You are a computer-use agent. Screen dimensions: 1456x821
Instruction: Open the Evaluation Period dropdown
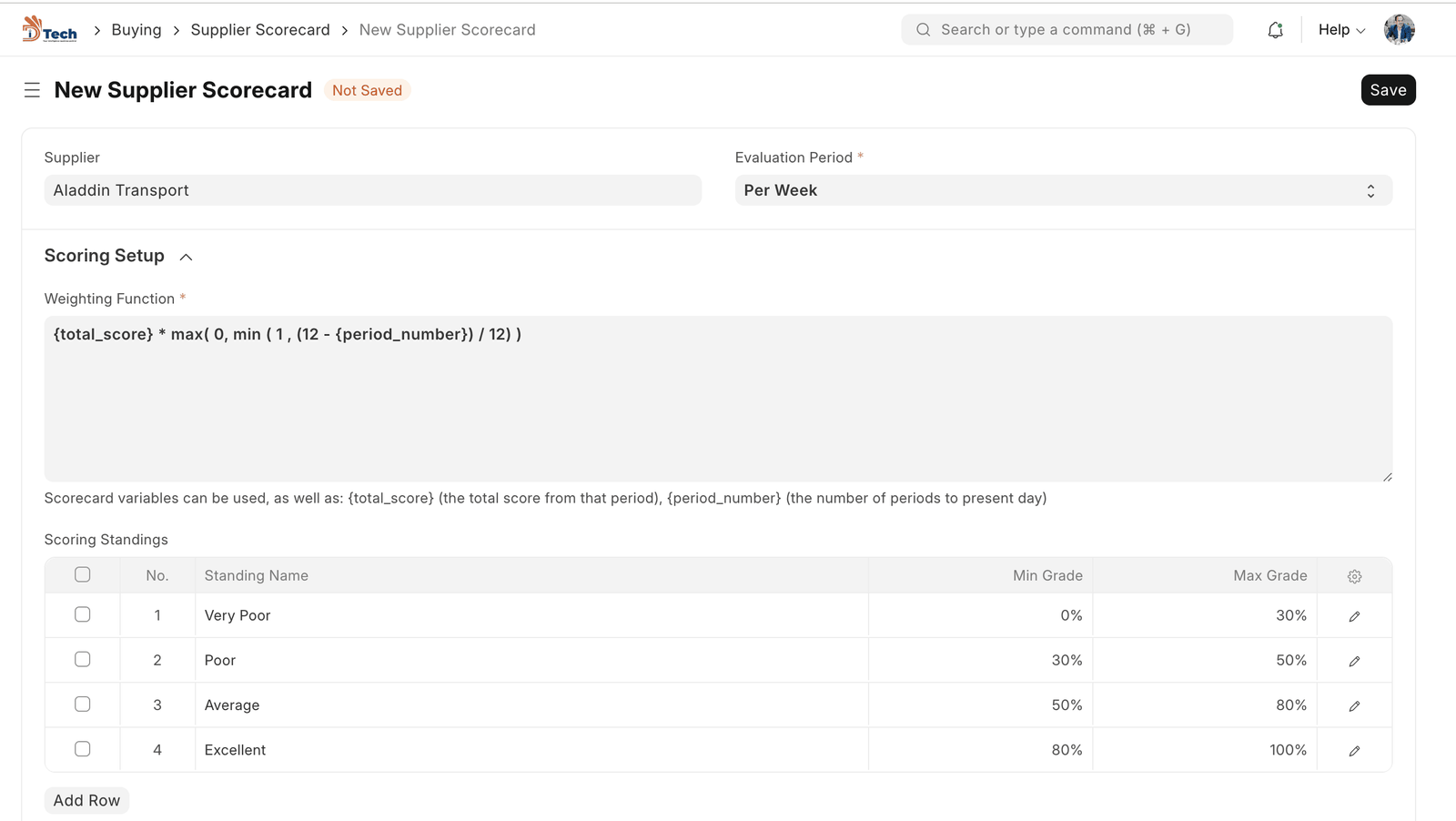pyautogui.click(x=1063, y=190)
